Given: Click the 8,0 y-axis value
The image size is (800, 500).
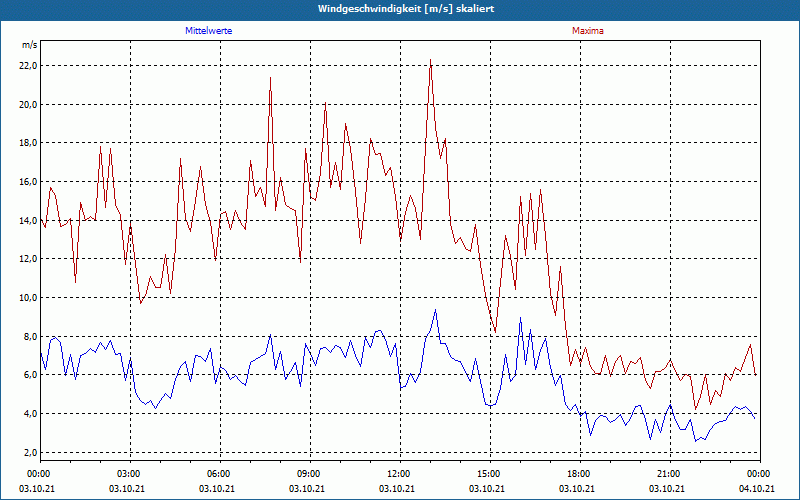Looking at the screenshot, I should point(31,336).
